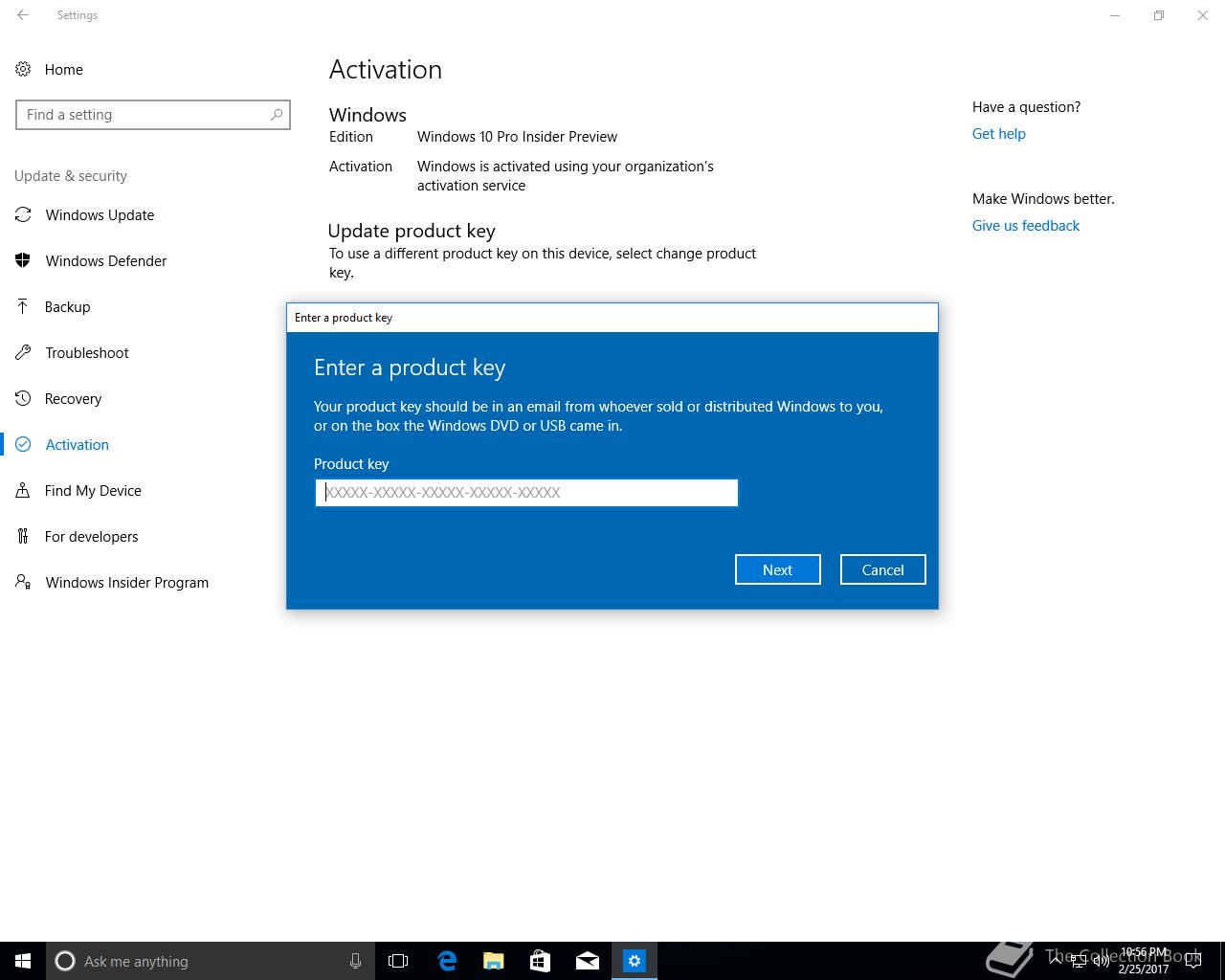Click the 'Enter a product key' dialog title bar
The width and height of the screenshot is (1225, 980).
[x=612, y=318]
